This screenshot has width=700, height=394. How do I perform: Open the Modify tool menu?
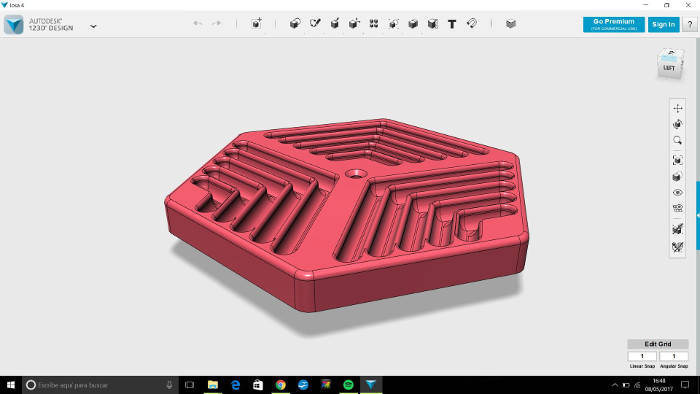point(354,23)
